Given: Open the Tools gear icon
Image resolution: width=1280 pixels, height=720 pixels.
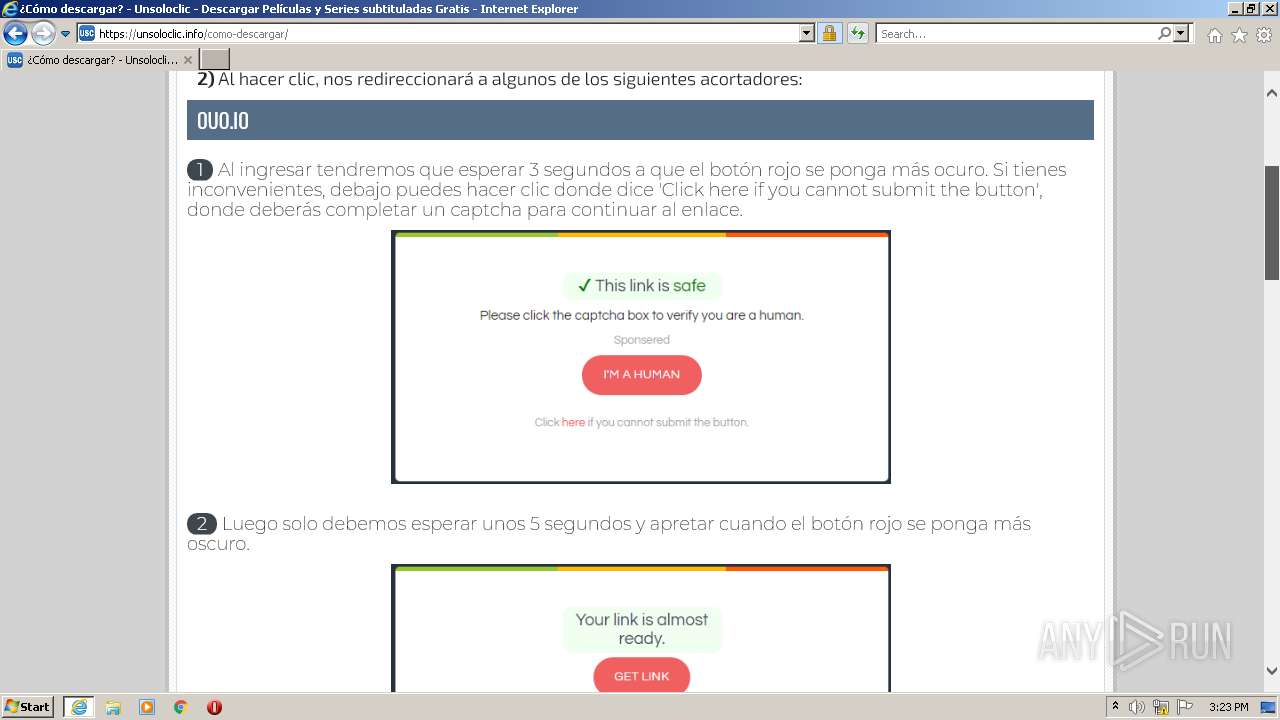Looking at the screenshot, I should [1264, 35].
